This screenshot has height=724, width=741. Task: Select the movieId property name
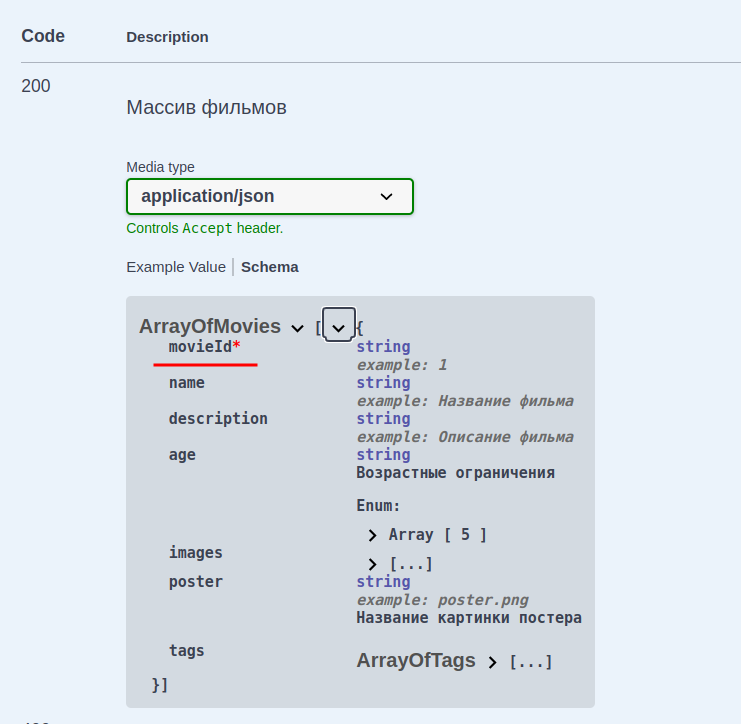pyautogui.click(x=199, y=347)
